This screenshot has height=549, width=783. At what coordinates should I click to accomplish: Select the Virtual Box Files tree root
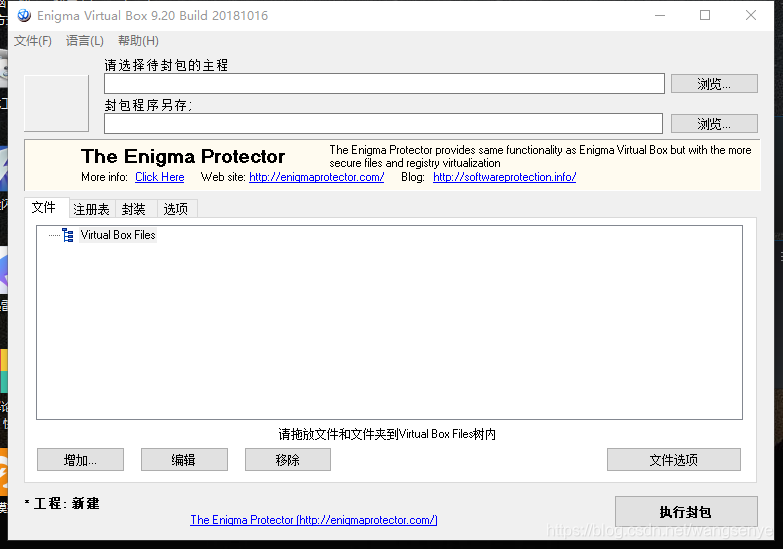(x=118, y=235)
